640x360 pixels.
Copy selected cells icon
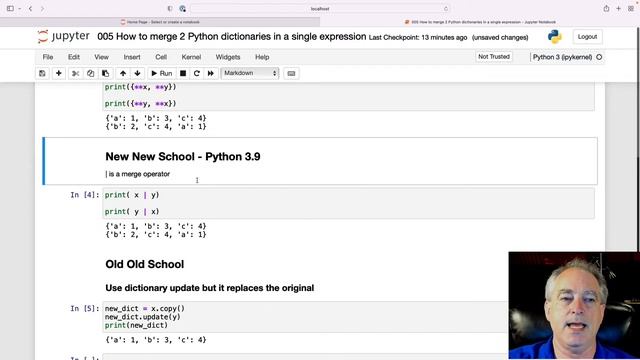coord(90,73)
